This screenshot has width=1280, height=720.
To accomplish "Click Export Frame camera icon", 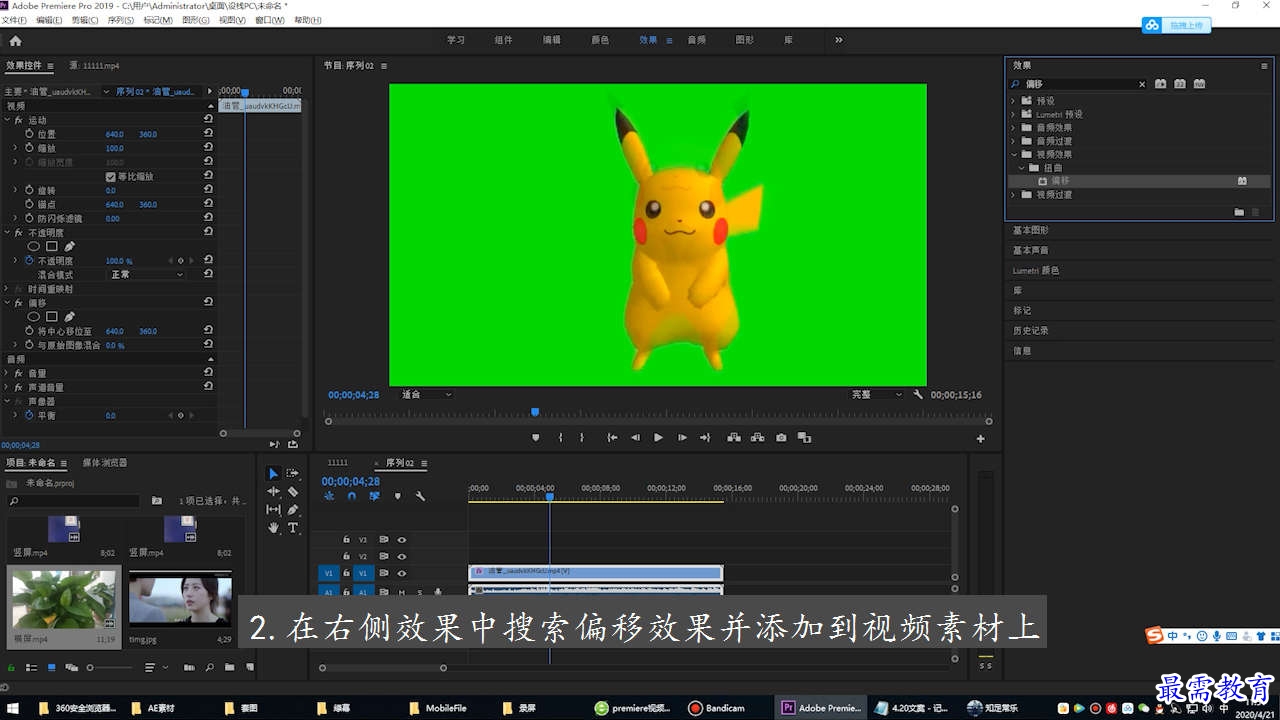I will click(781, 438).
